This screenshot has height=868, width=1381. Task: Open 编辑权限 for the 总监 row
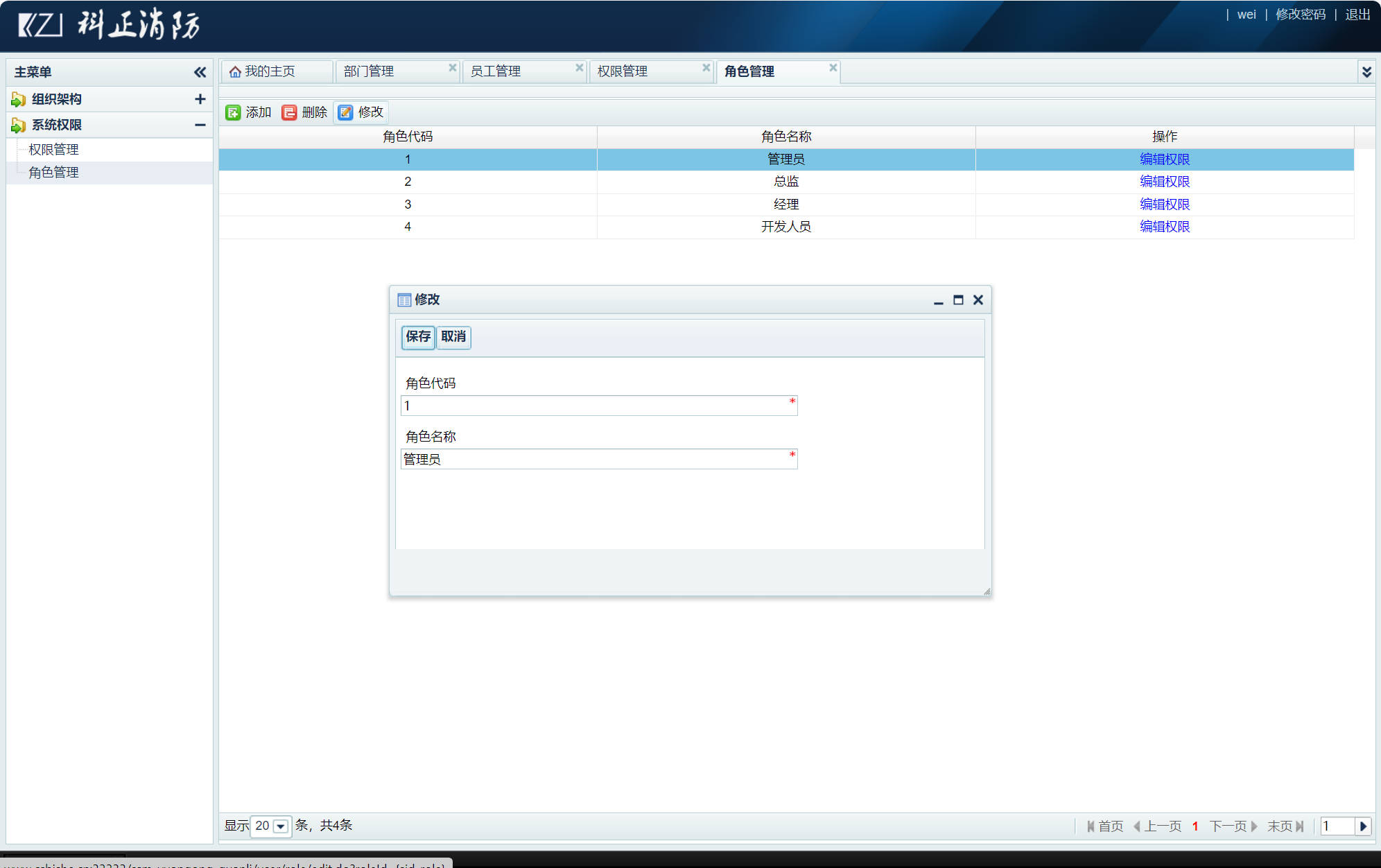coord(1164,181)
